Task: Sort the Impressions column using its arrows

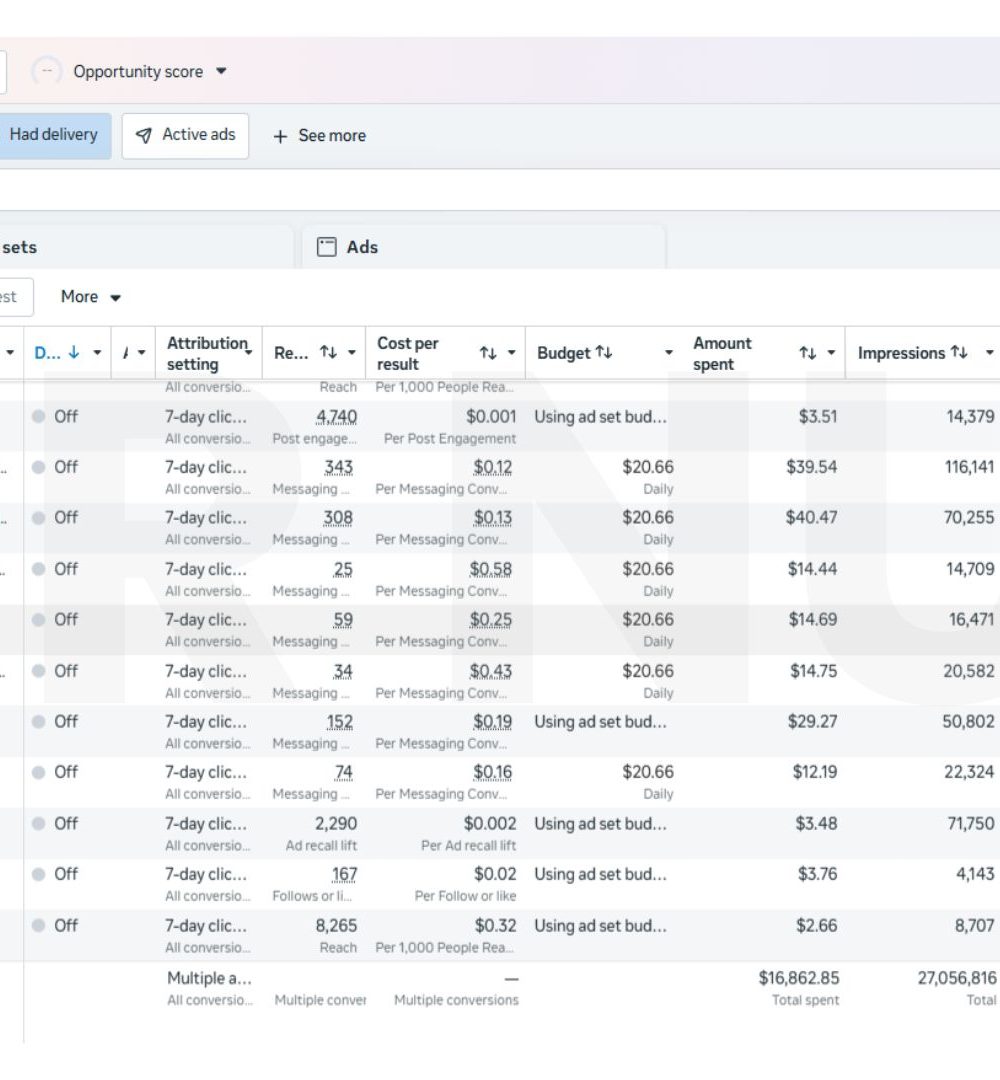Action: click(959, 352)
